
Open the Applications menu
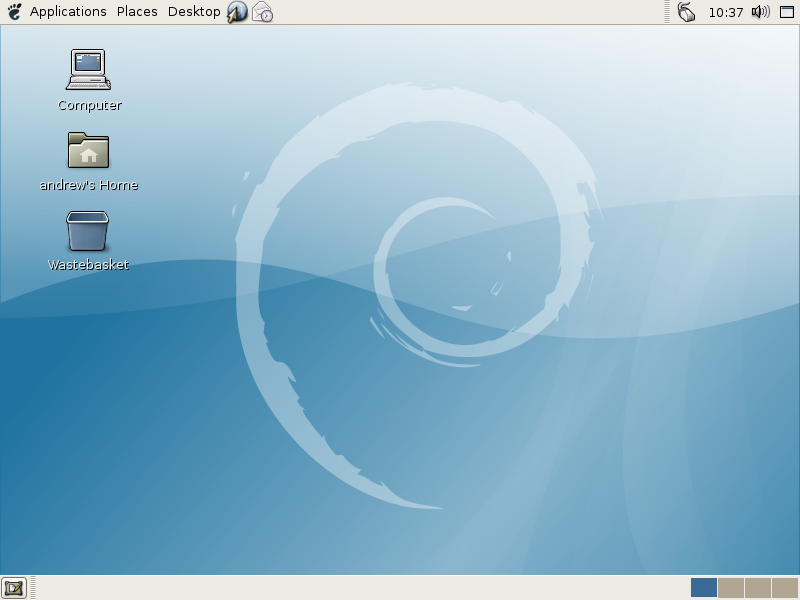point(68,12)
